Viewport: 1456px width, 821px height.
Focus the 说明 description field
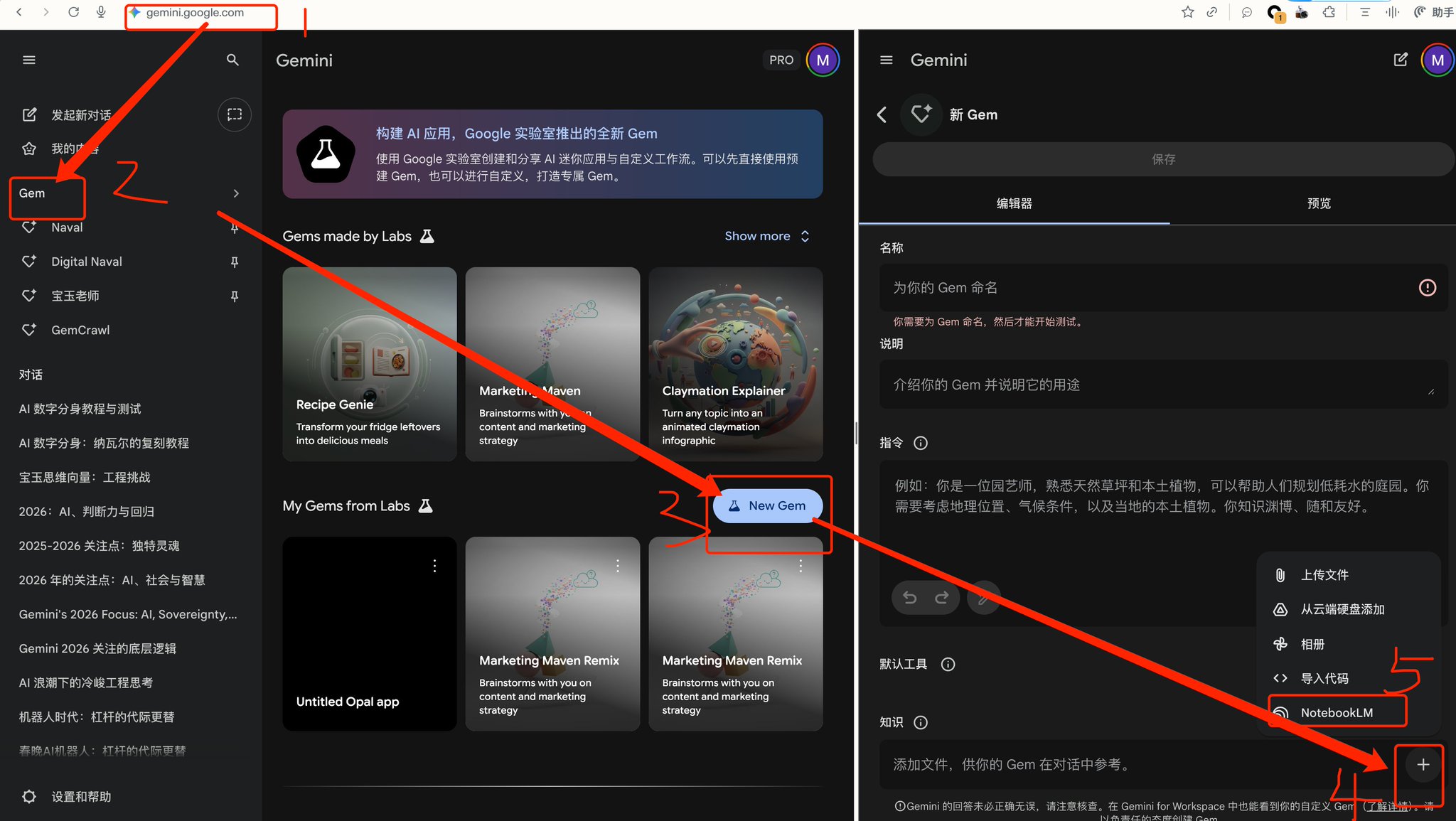1163,385
